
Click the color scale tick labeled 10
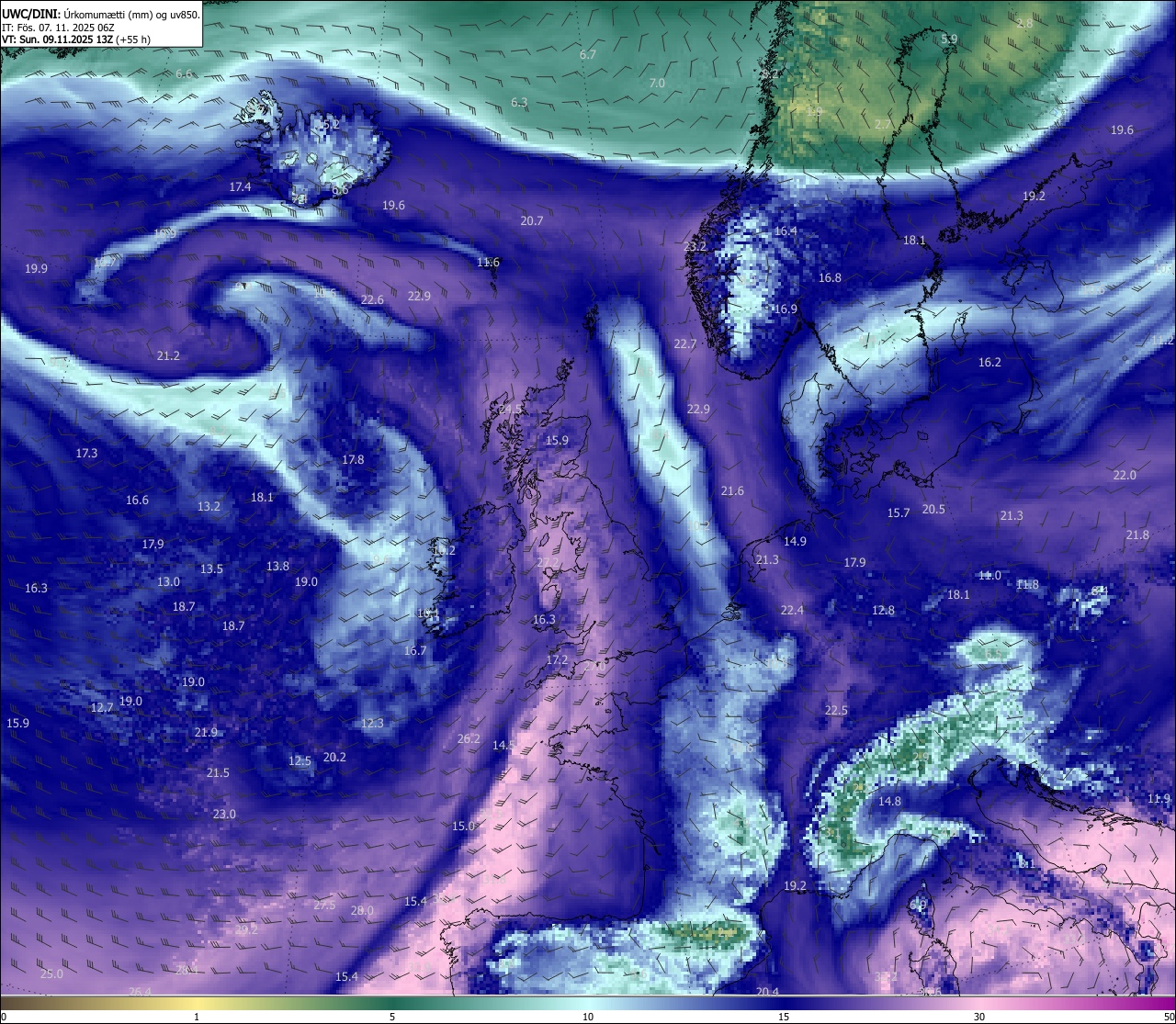tap(588, 1017)
